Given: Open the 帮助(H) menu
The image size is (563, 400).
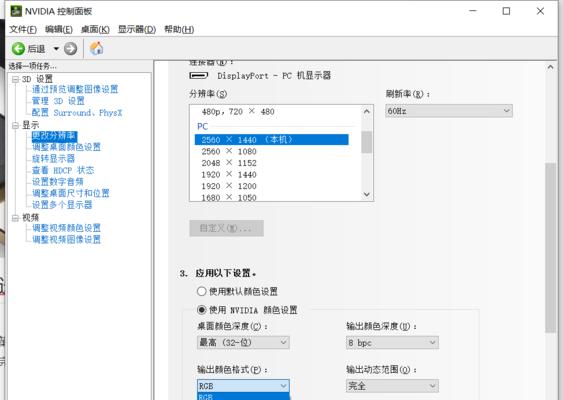Looking at the screenshot, I should 179,29.
